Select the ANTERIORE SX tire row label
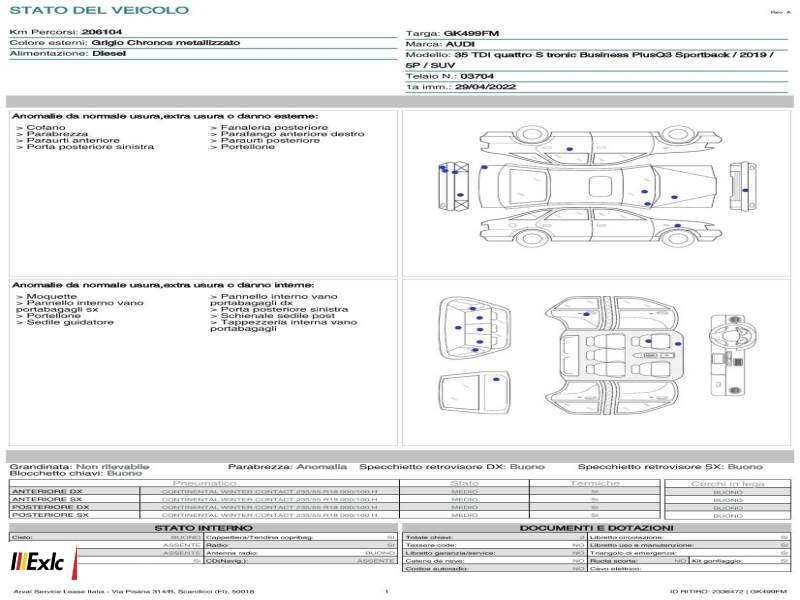This screenshot has height=600, width=800. [x=47, y=499]
